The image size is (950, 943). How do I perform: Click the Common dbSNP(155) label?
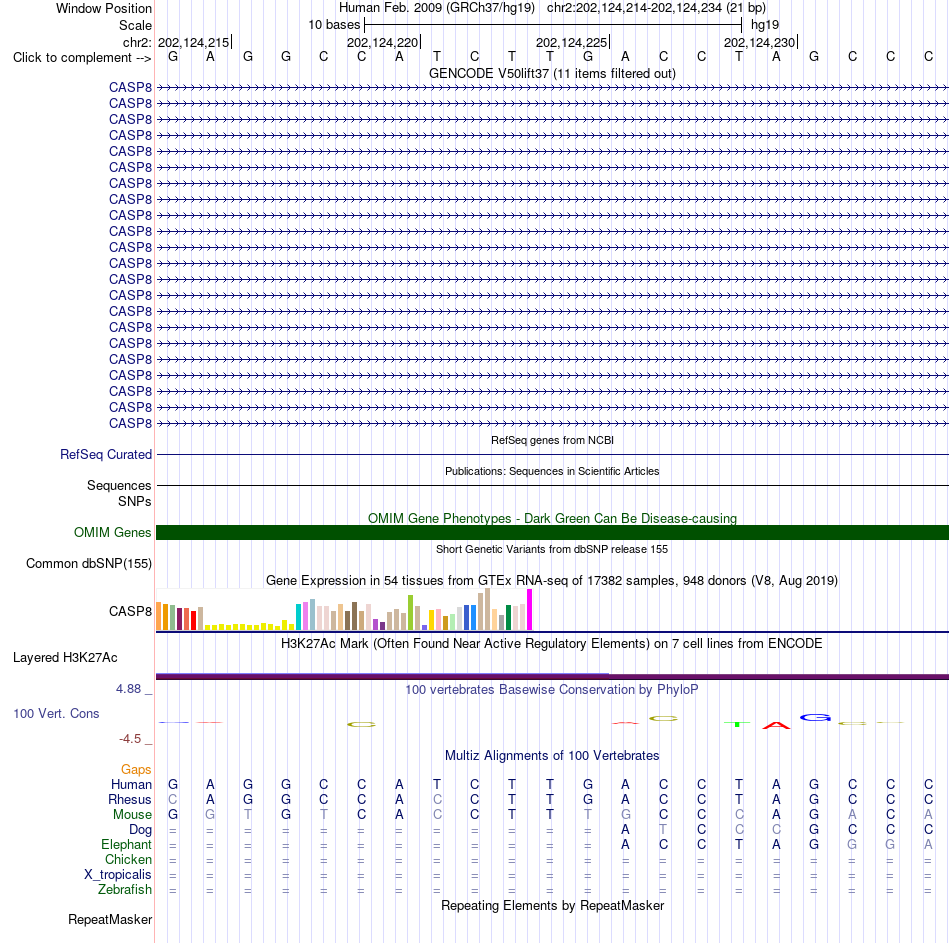coord(89,564)
